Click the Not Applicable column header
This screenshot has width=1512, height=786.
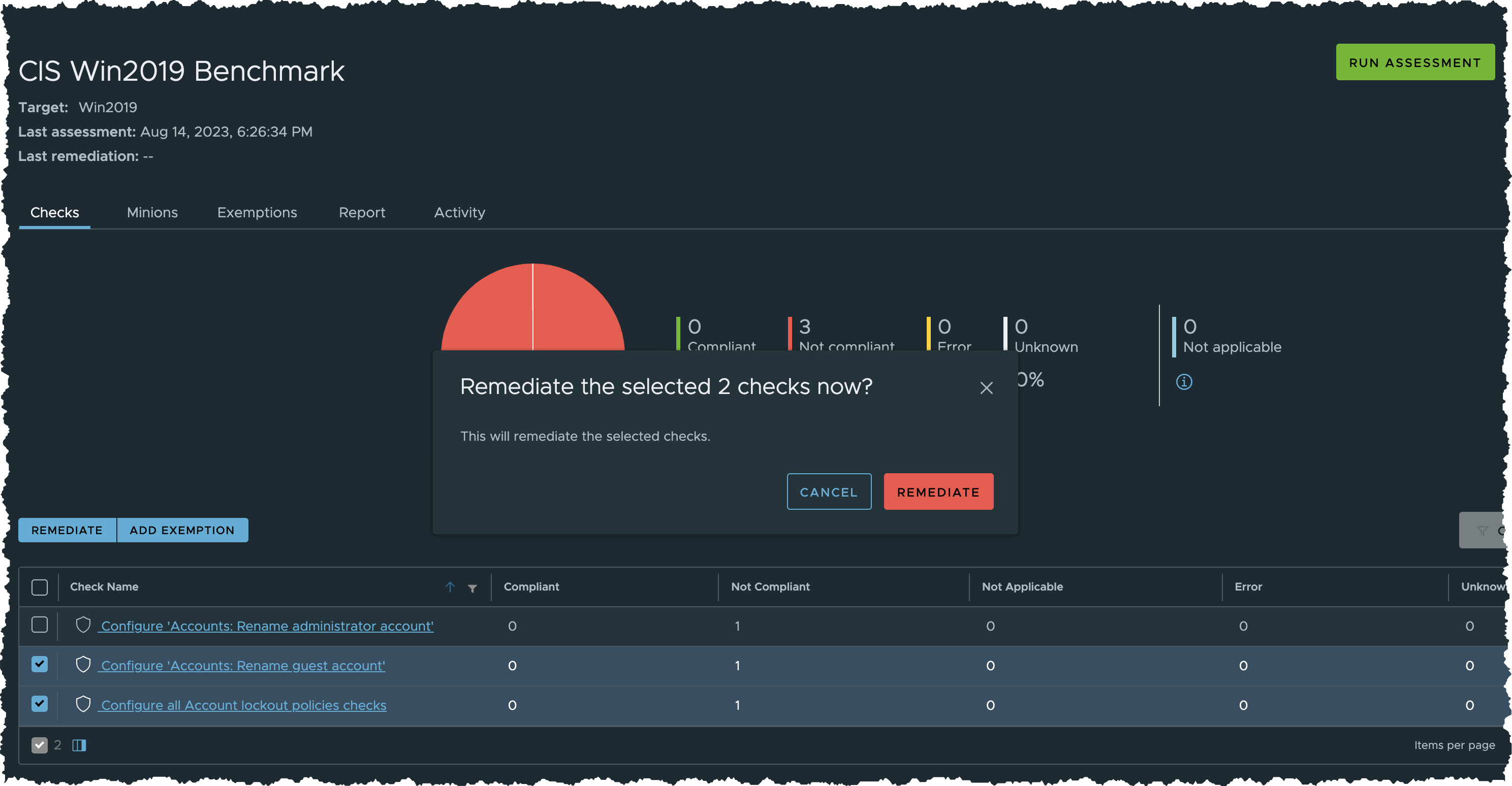click(x=1022, y=586)
